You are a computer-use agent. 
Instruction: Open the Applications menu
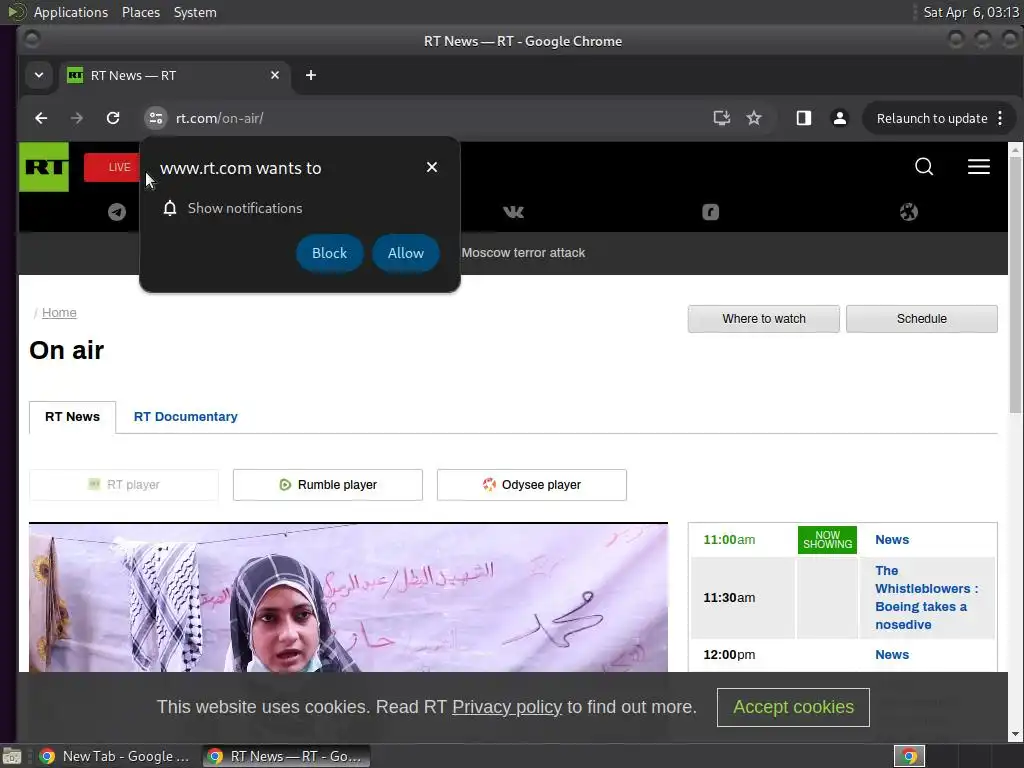pyautogui.click(x=71, y=12)
